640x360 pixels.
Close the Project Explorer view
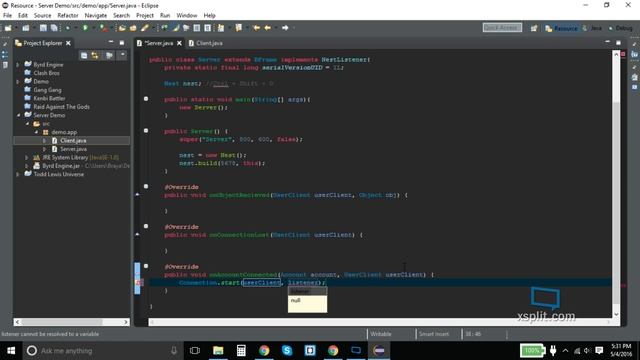click(68, 43)
